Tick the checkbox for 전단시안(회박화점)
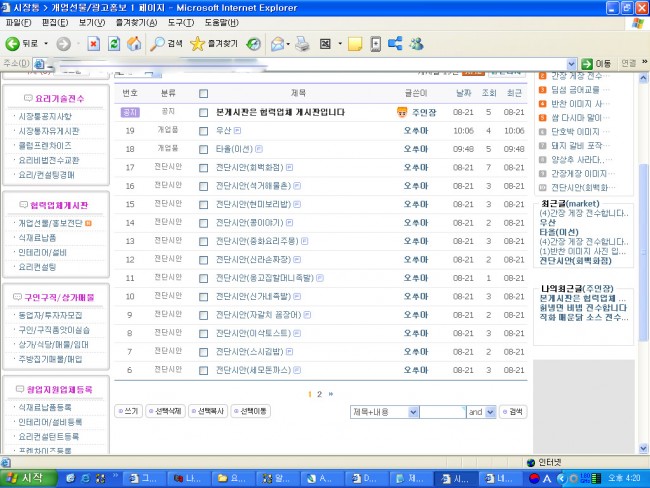 204,167
